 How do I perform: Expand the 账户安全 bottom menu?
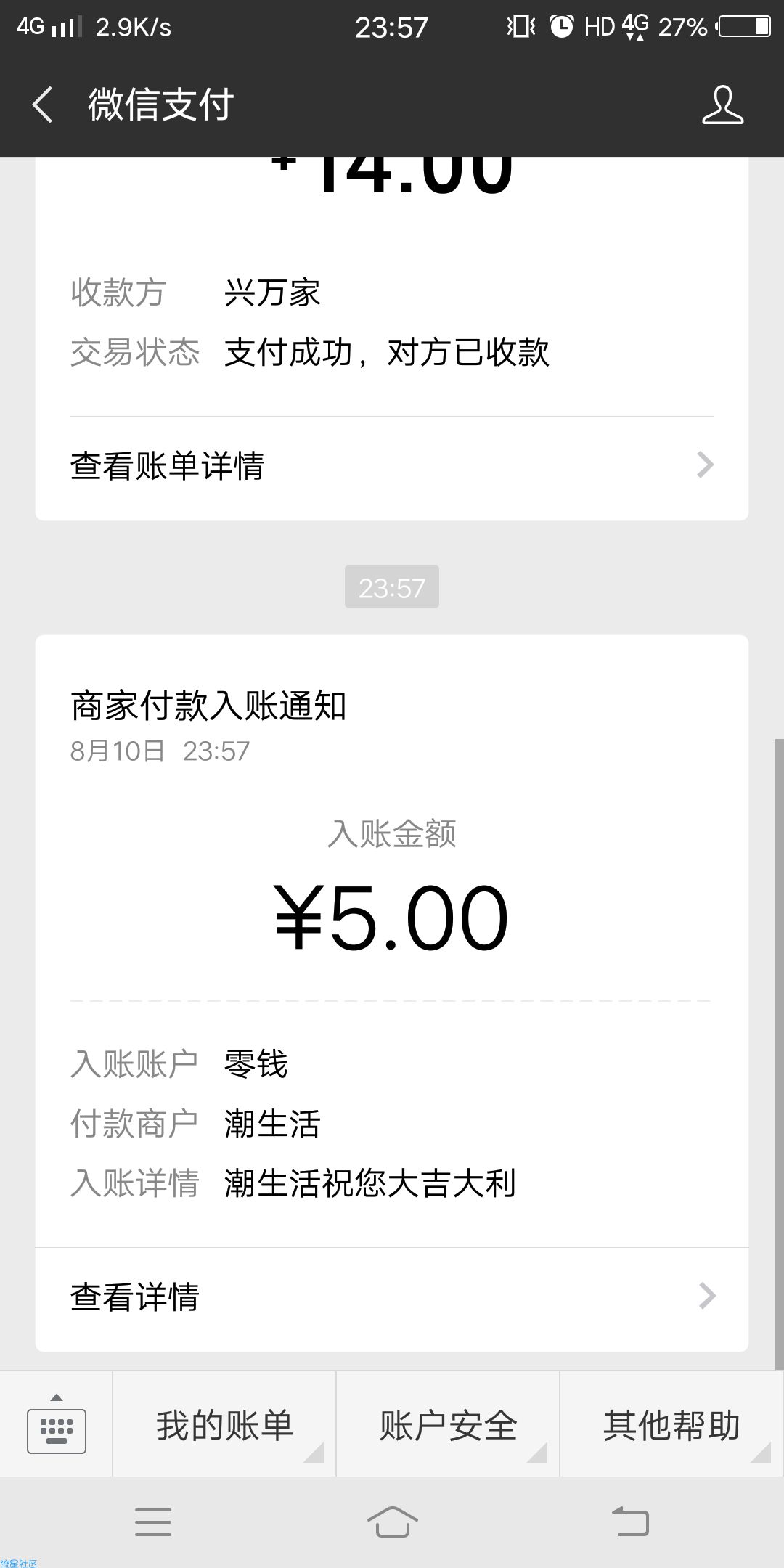point(448,1424)
